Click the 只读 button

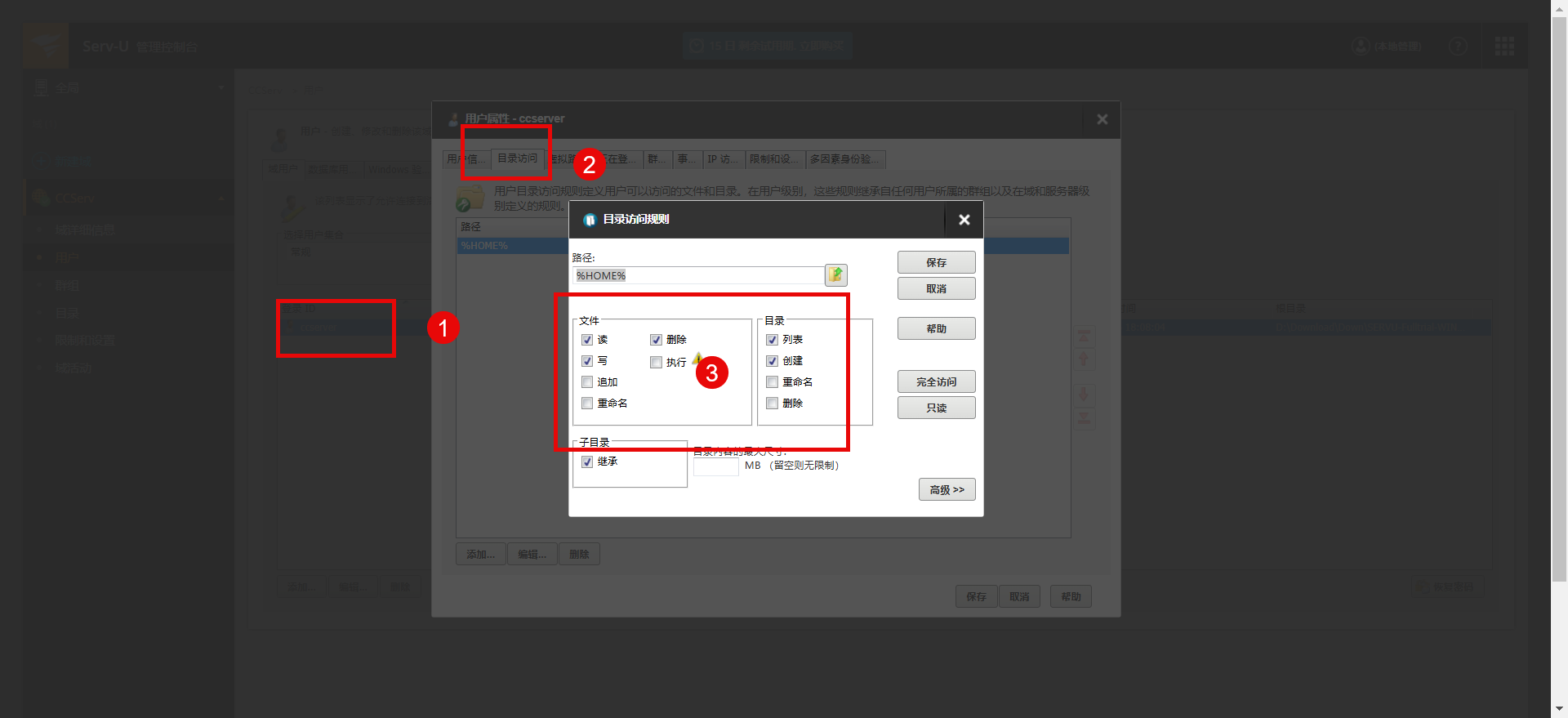coord(936,408)
